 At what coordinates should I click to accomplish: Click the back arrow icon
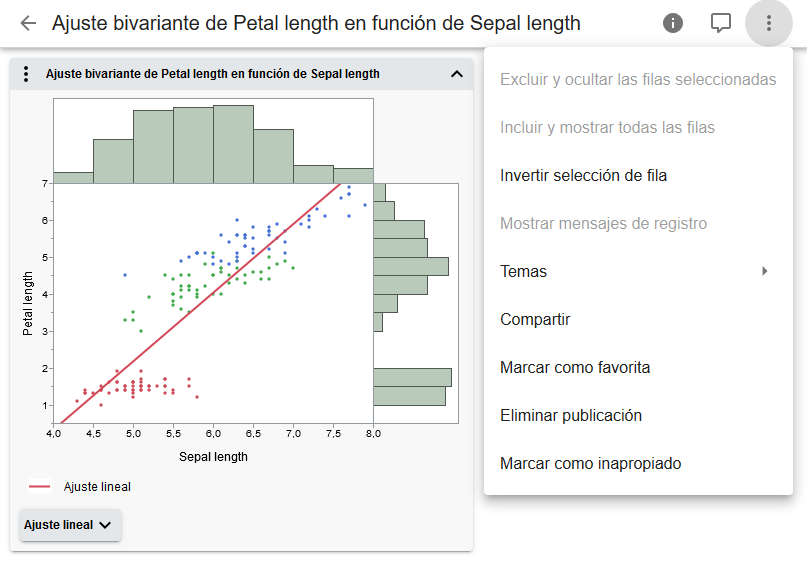(28, 23)
